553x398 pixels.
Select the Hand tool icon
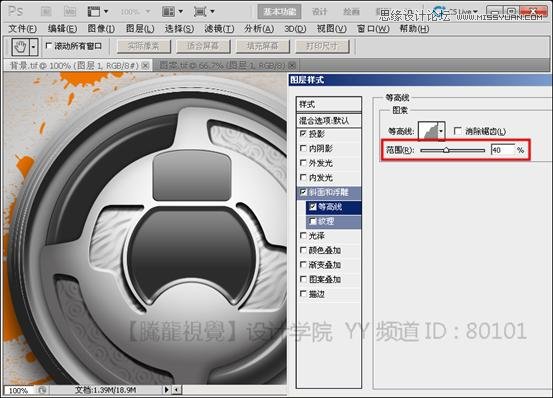click(20, 47)
